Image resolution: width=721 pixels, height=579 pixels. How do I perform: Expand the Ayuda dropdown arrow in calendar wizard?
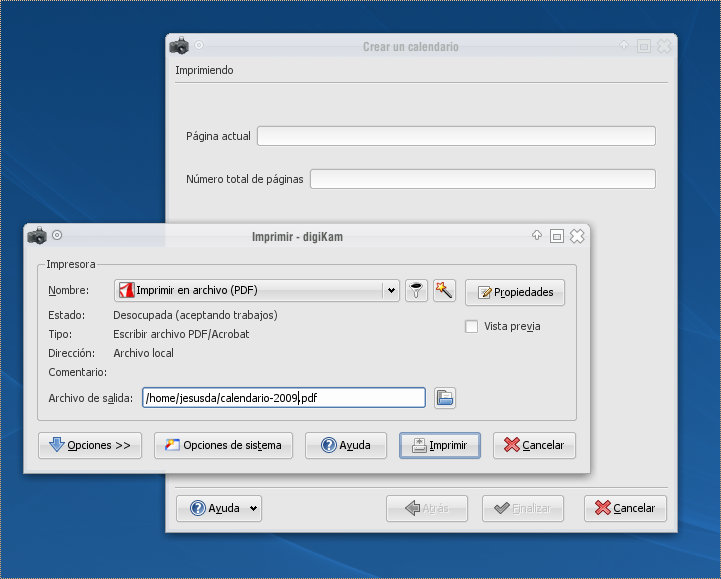253,509
